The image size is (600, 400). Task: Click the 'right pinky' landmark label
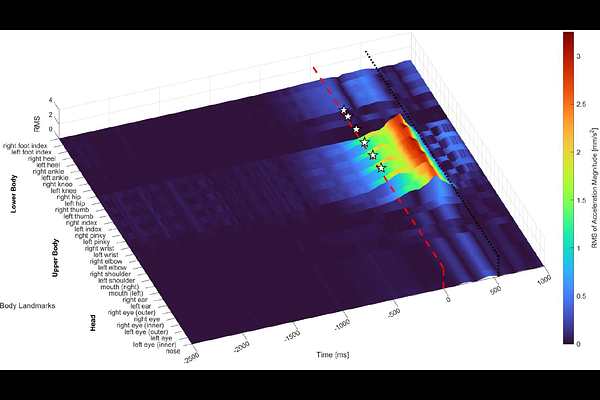tap(90, 235)
